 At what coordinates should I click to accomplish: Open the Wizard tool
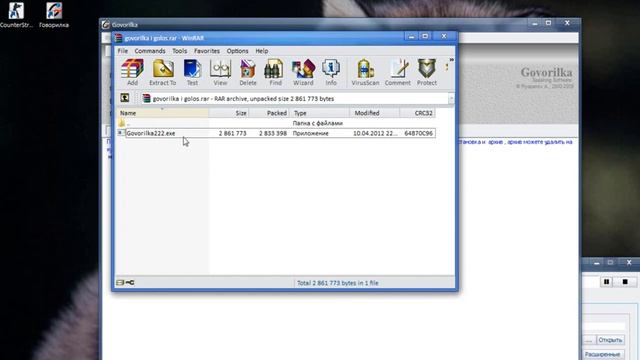[x=303, y=72]
